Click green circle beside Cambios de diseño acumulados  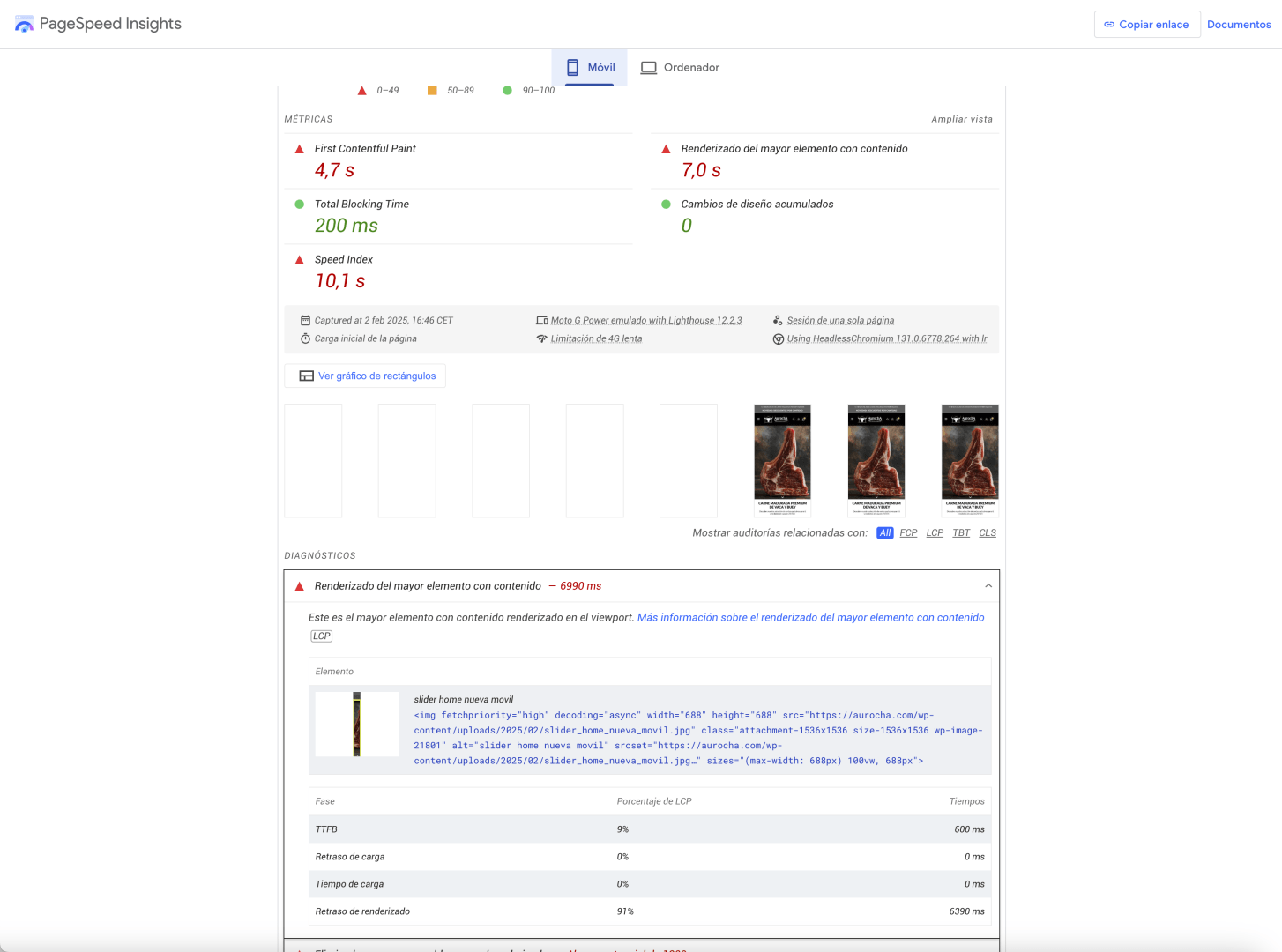click(666, 205)
